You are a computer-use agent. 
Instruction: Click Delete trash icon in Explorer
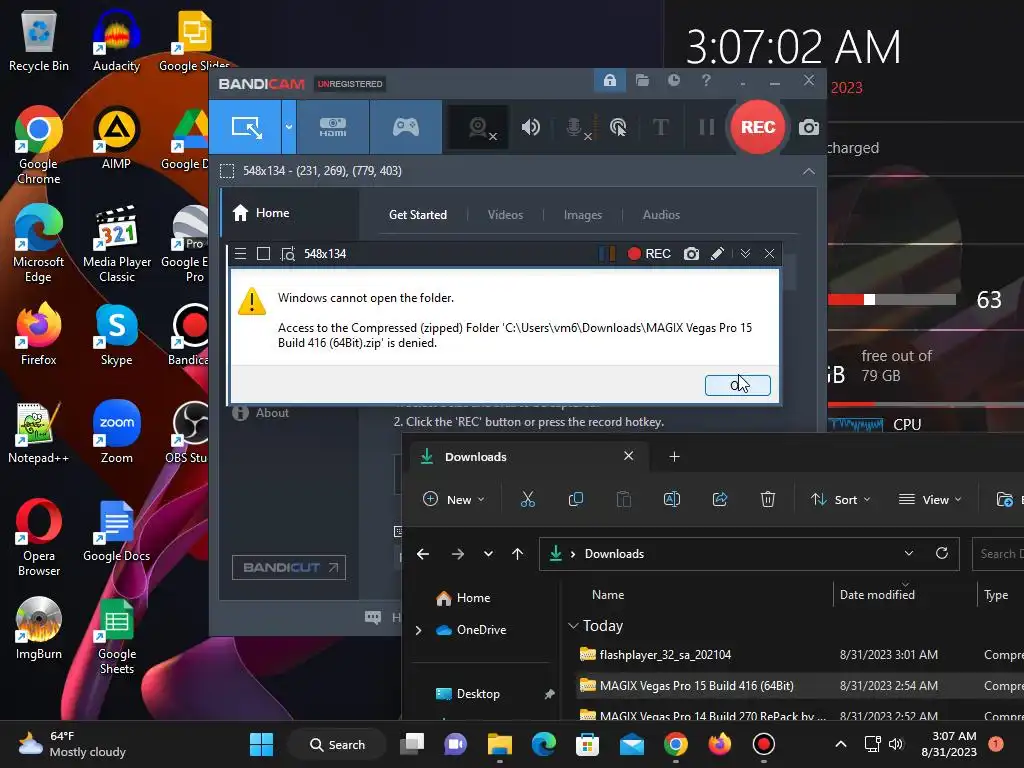tap(767, 500)
